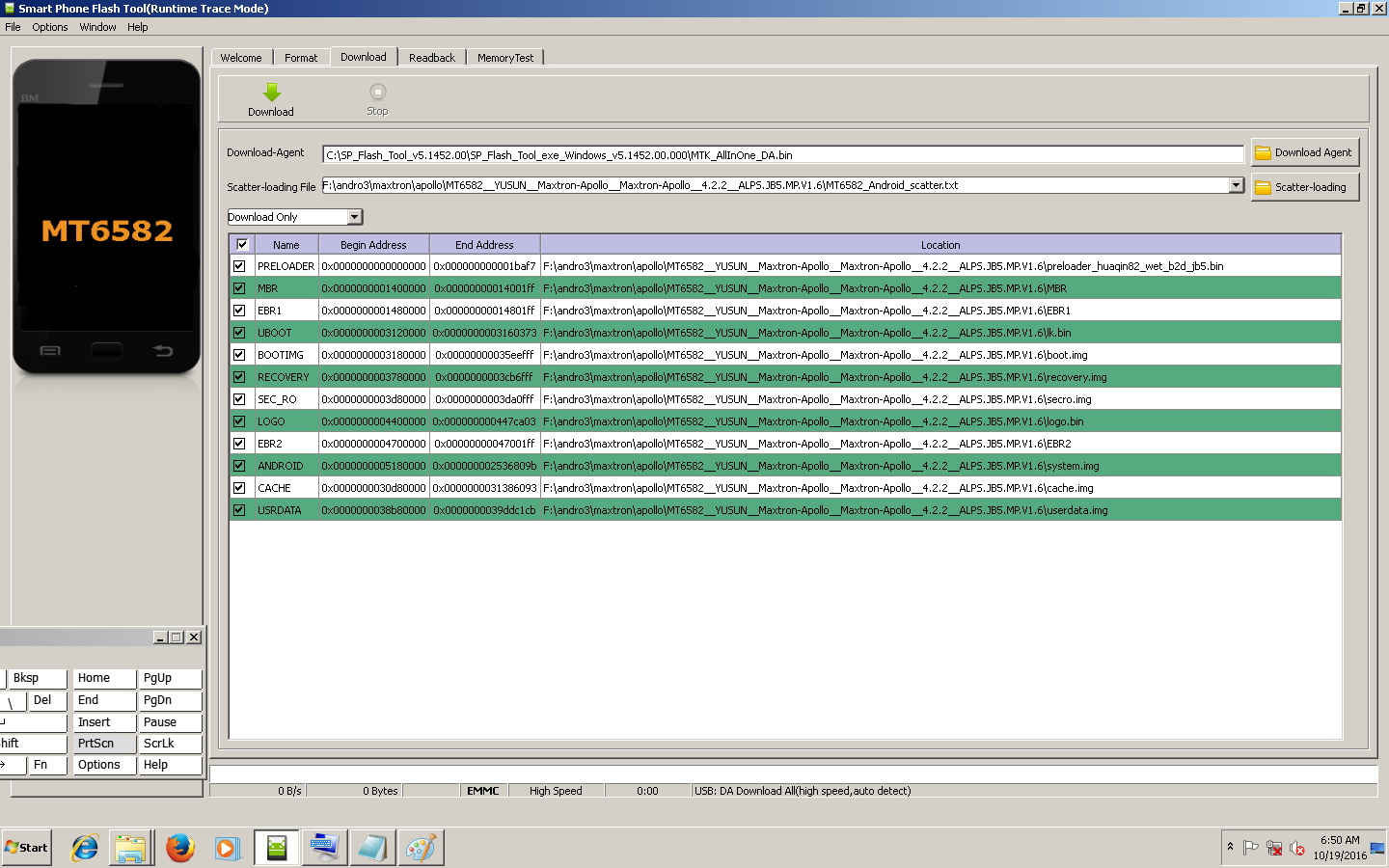Click the Action Center flag tray icon

(x=1251, y=848)
